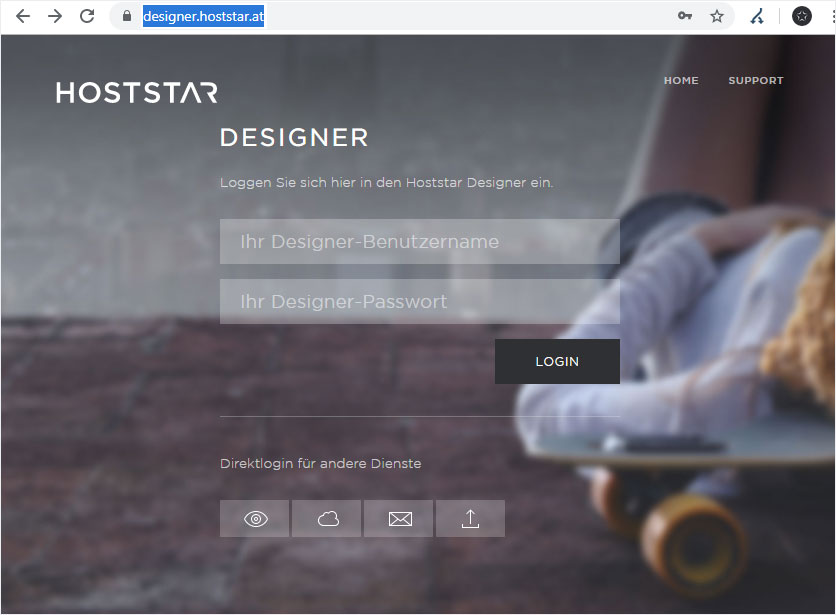Open the eye icon direct login
The height and width of the screenshot is (615, 836).
pyautogui.click(x=255, y=518)
